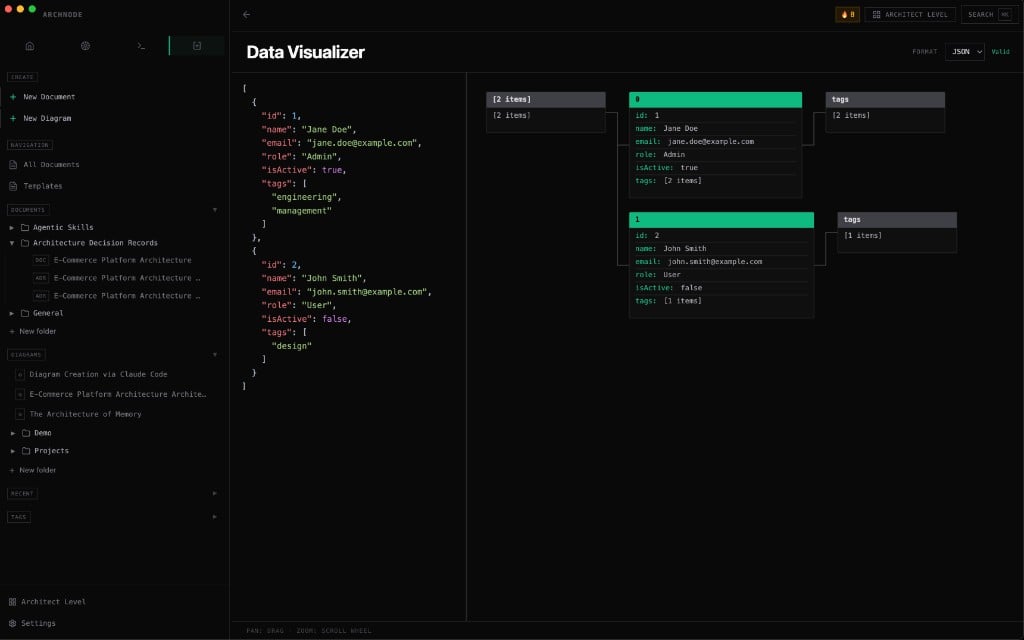Viewport: 1024px width, 640px height.
Task: Click the Agentic Skills folder icon
Action: click(25, 227)
